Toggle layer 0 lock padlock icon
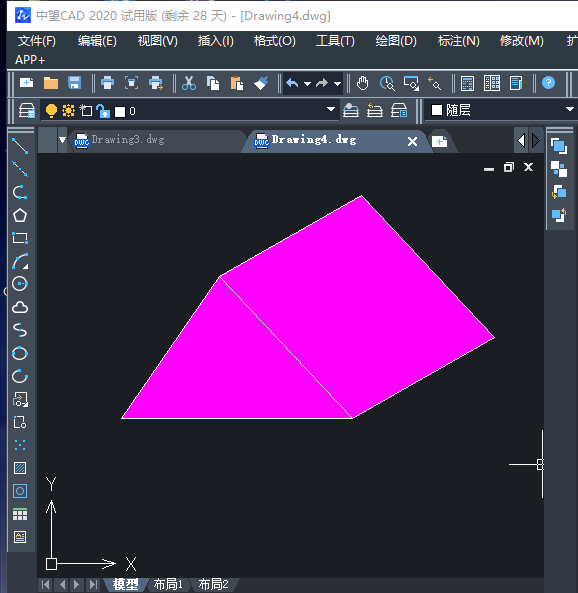The image size is (578, 593). pos(103,111)
